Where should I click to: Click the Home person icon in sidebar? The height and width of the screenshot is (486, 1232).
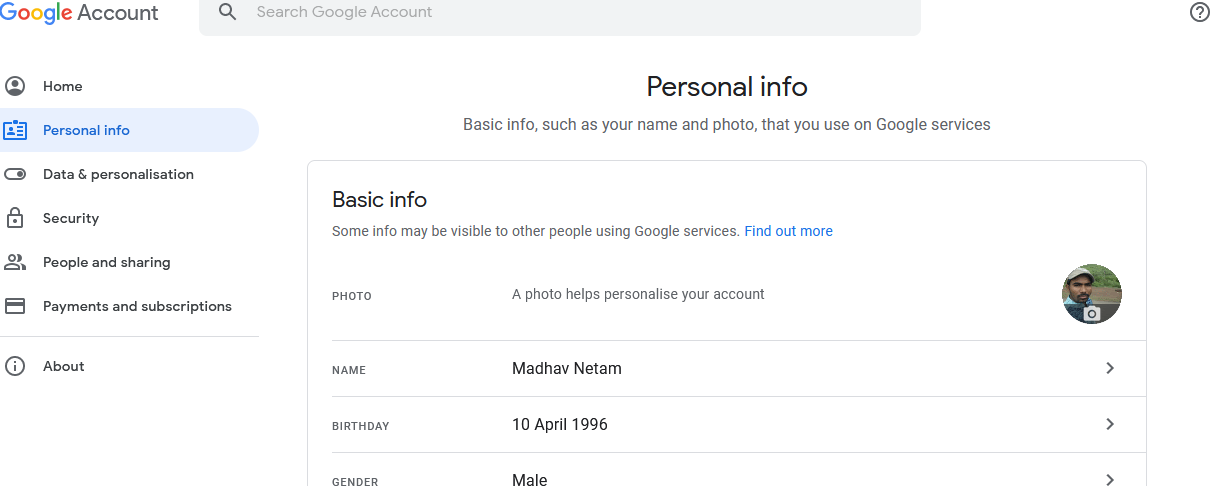pyautogui.click(x=15, y=86)
